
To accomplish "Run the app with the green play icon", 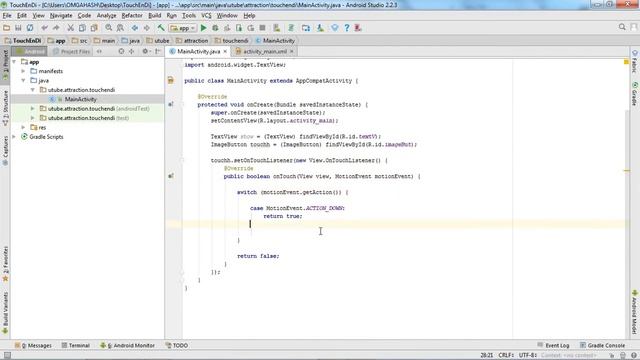I will (x=203, y=28).
